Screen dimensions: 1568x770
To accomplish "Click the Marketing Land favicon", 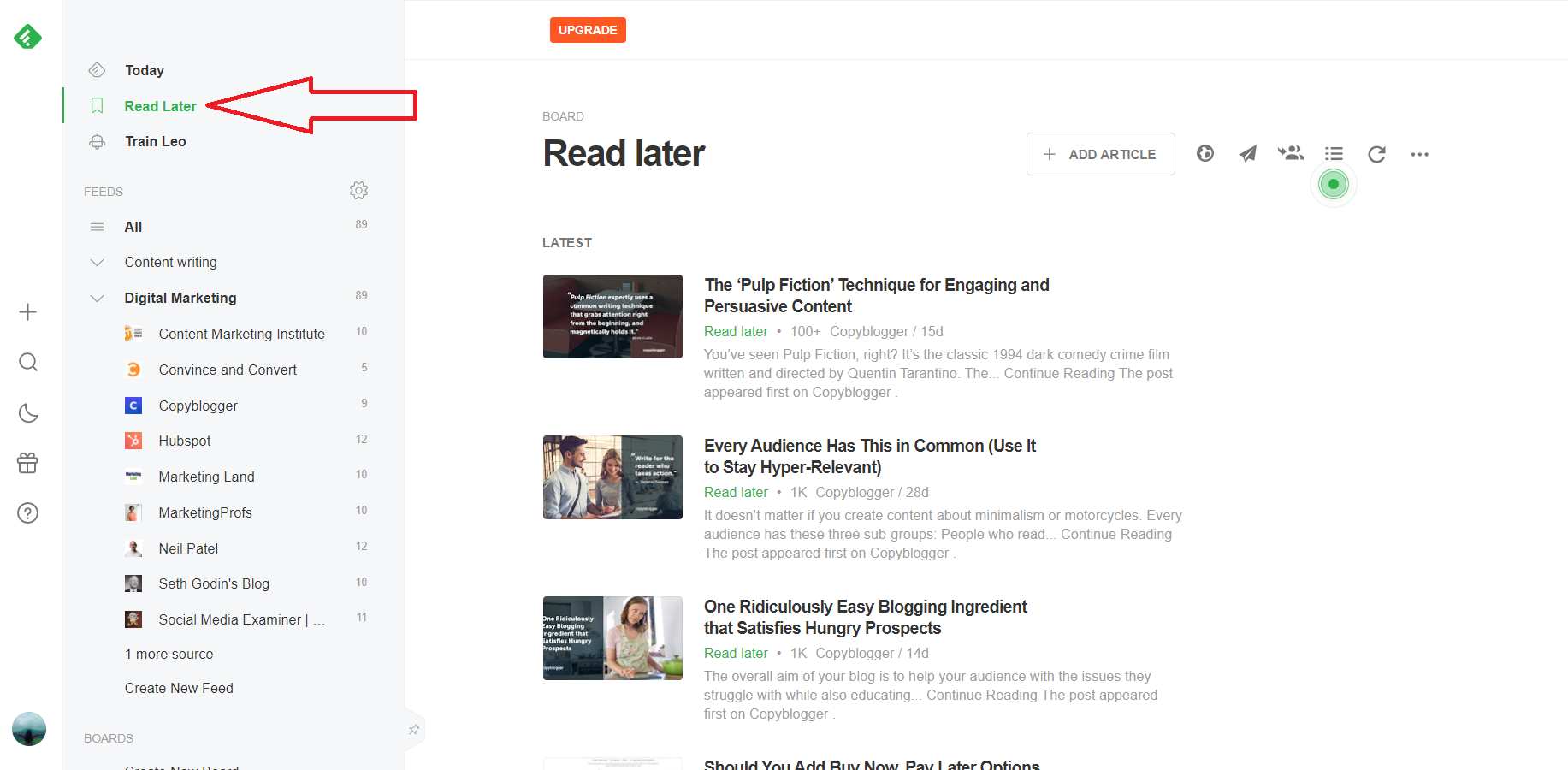I will (133, 477).
